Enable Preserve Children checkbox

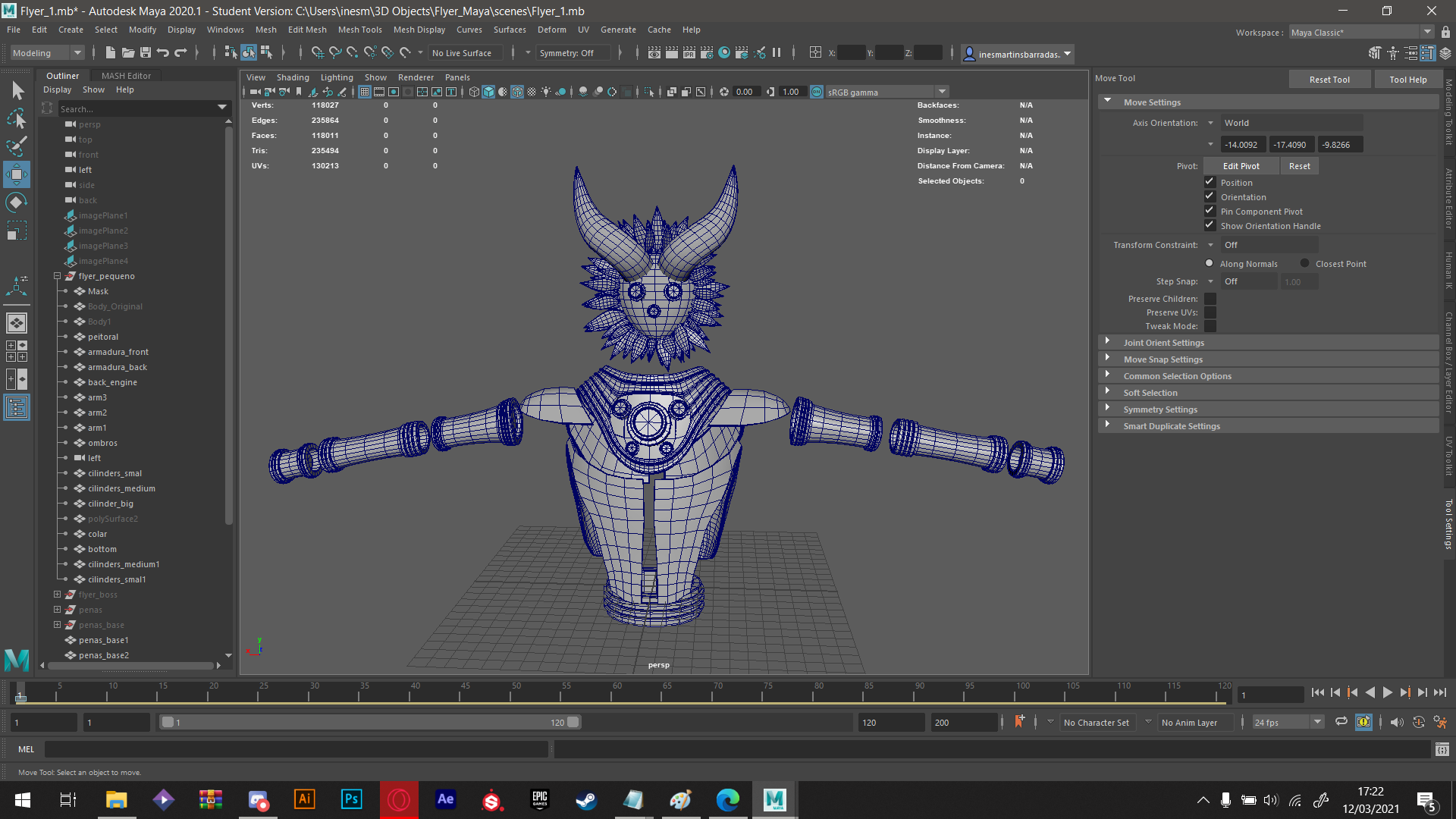[x=1210, y=299]
